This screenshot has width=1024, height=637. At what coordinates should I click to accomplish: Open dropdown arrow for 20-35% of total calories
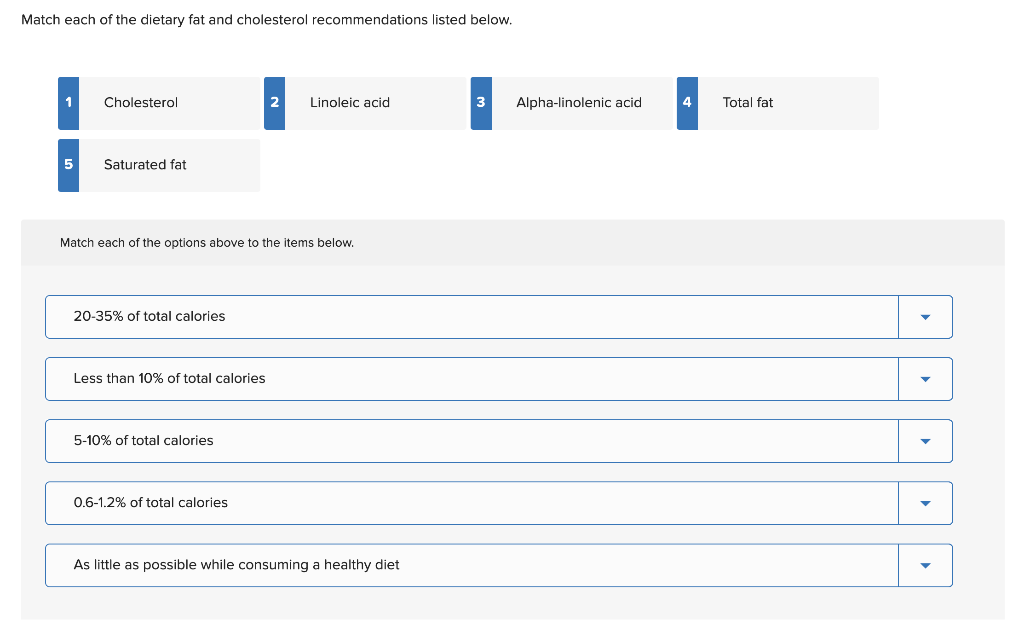point(925,317)
